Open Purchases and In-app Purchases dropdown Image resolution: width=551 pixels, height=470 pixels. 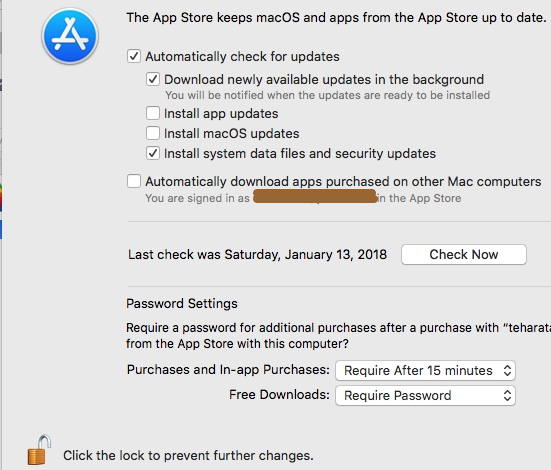click(425, 370)
